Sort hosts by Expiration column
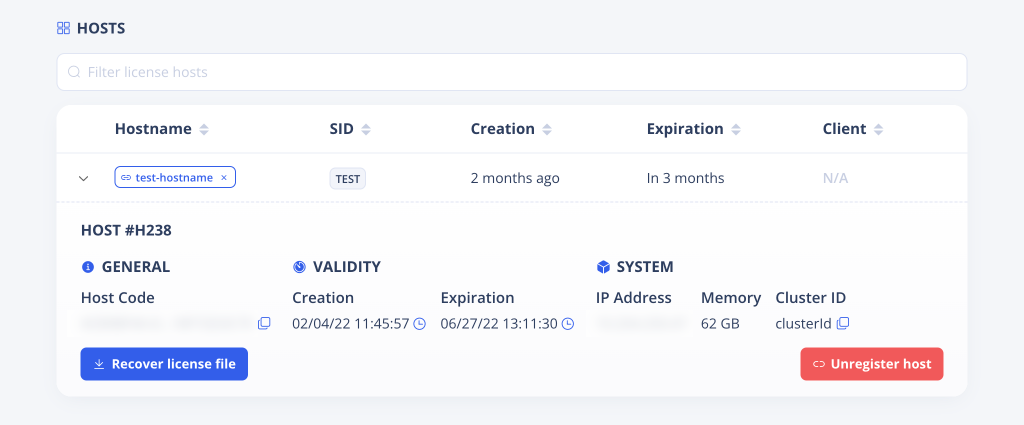 (735, 129)
